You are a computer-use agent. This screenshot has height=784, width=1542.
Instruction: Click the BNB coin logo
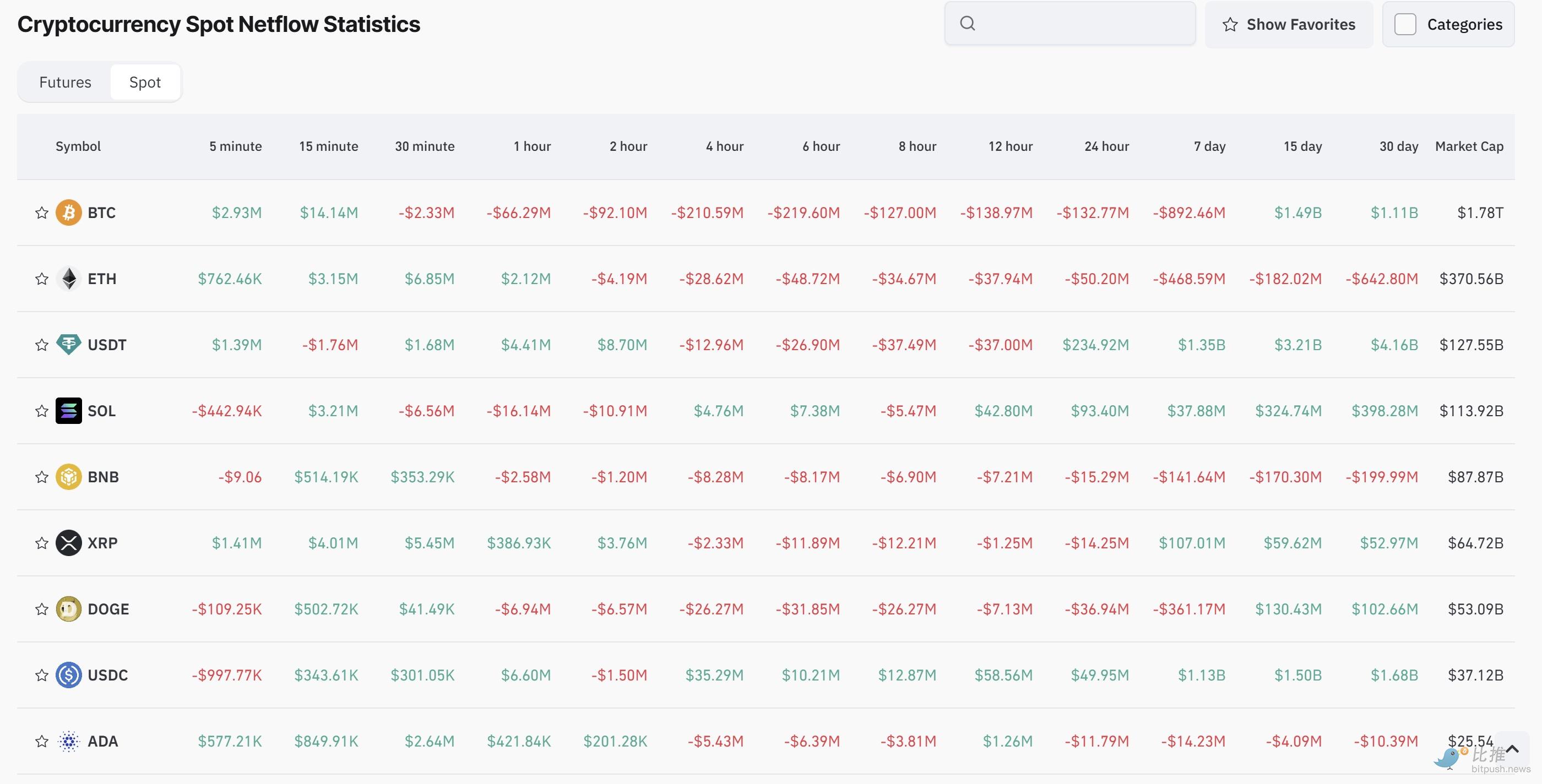click(69, 477)
